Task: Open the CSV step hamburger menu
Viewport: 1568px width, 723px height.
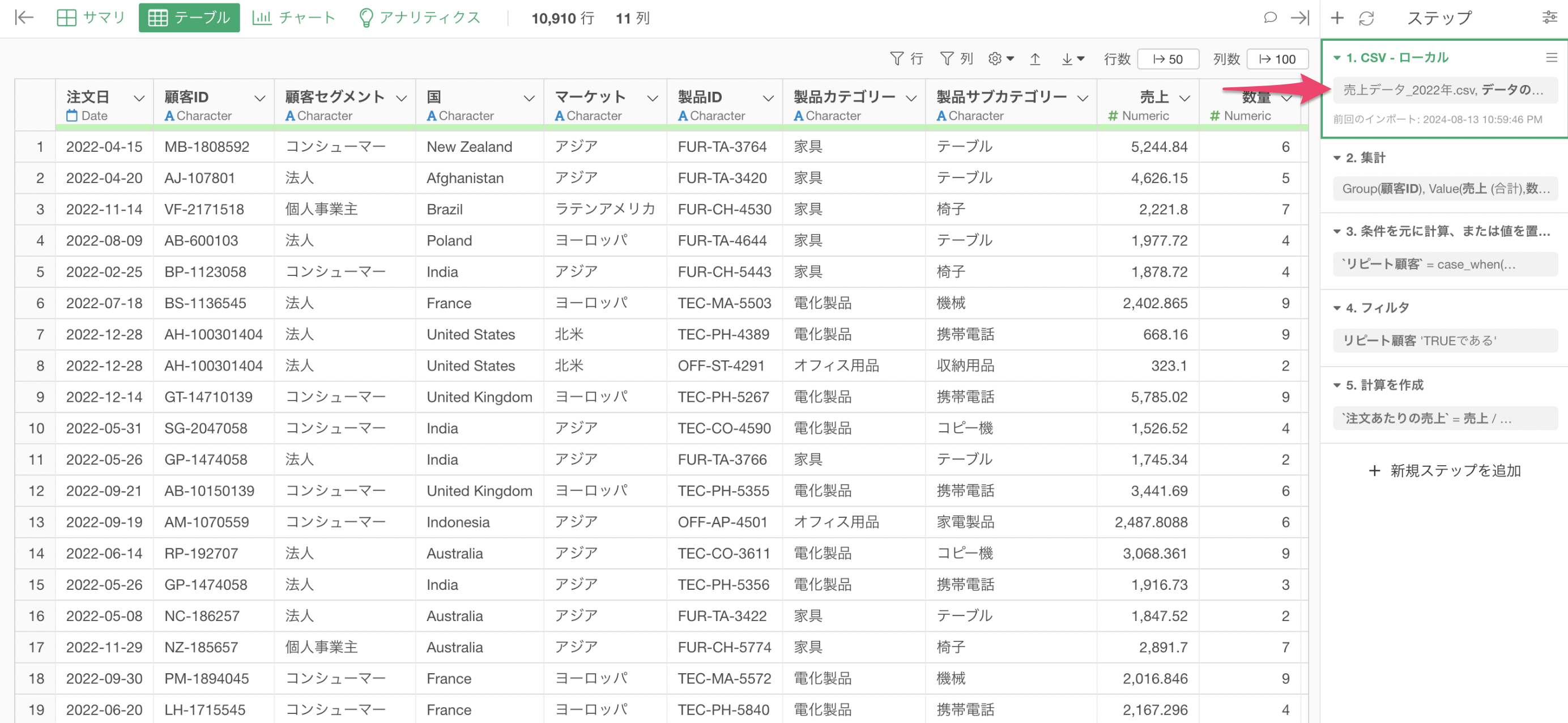Action: [1551, 58]
